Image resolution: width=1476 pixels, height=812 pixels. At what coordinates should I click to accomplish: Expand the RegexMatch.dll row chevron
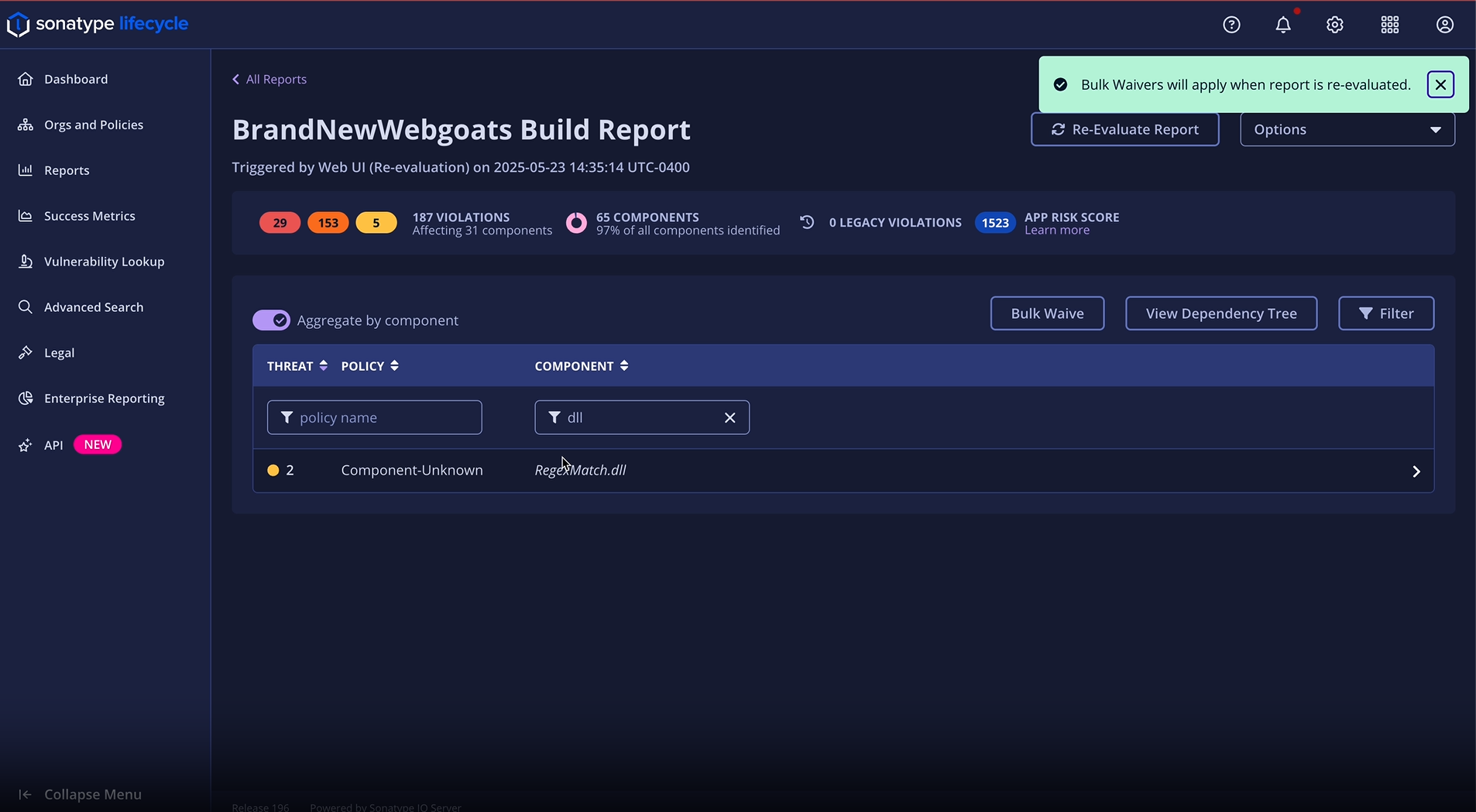[x=1416, y=471]
